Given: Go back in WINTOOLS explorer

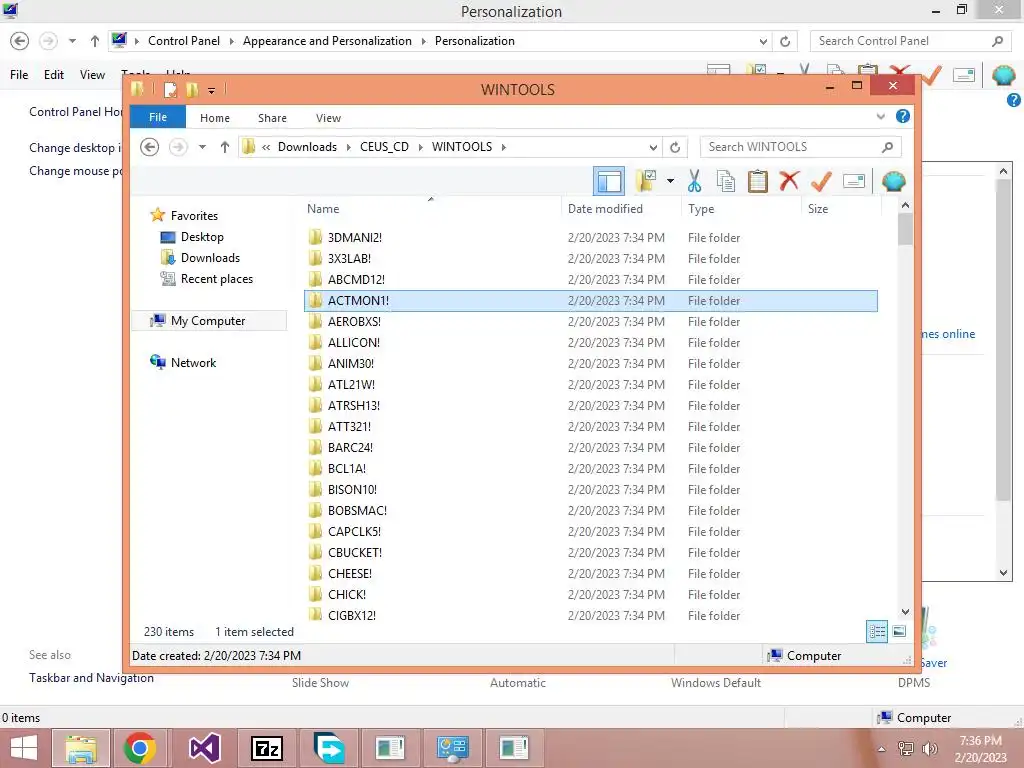Looking at the screenshot, I should point(150,147).
